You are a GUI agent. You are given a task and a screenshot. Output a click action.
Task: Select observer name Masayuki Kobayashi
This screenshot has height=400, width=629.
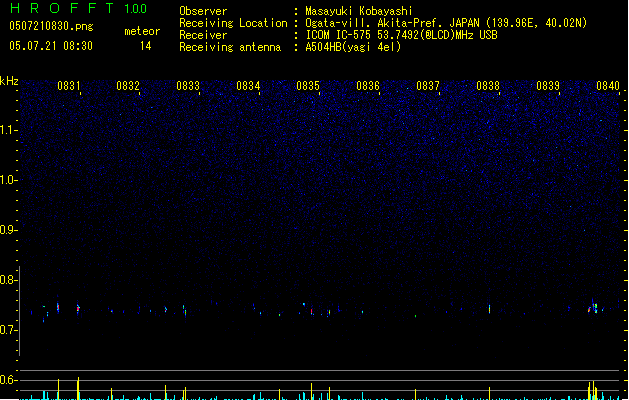click(x=359, y=11)
